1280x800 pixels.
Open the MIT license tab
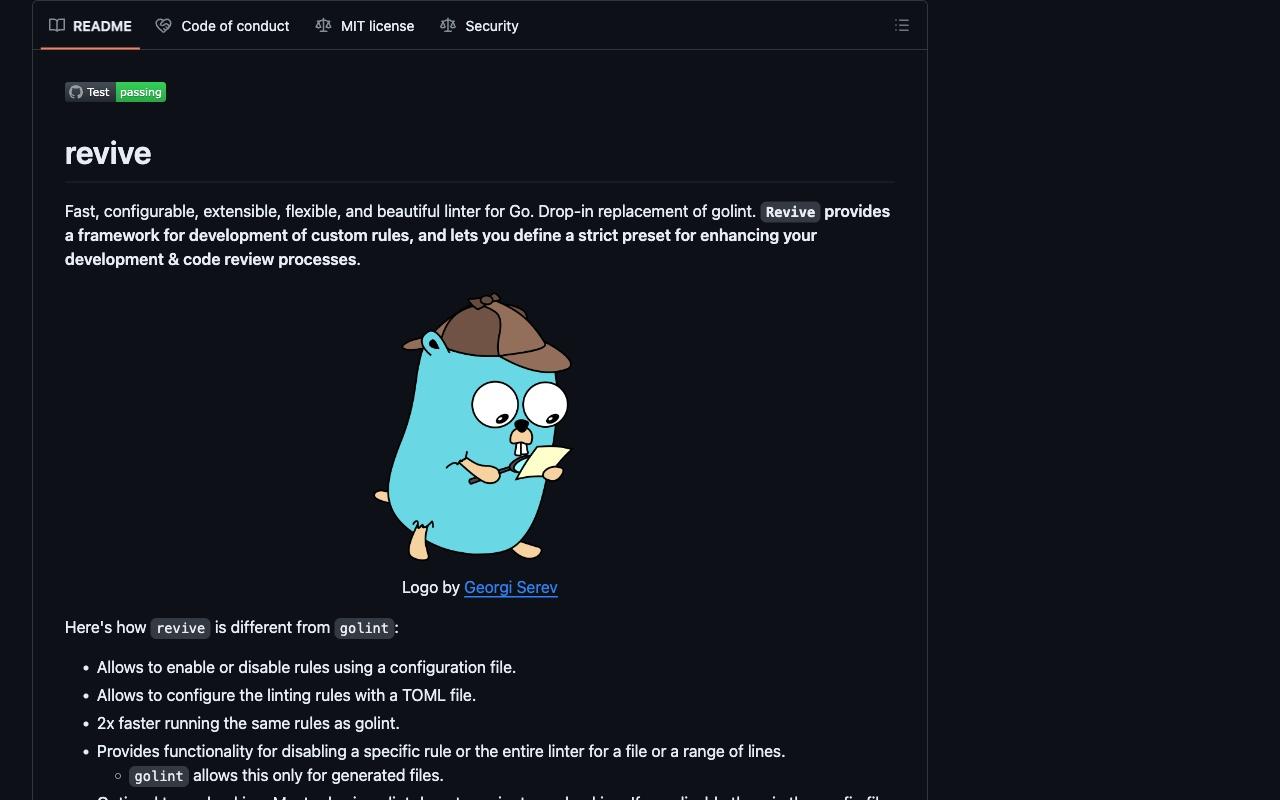click(365, 26)
